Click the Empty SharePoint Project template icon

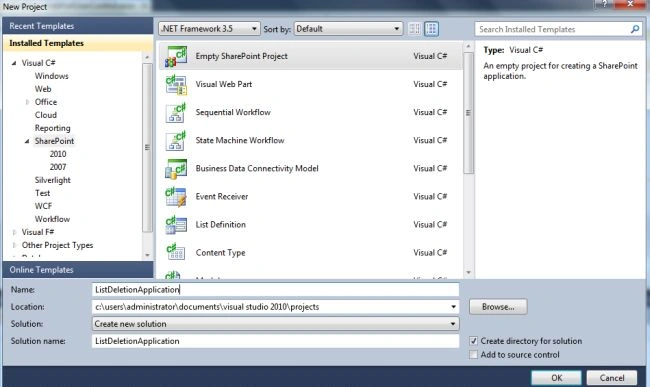(x=176, y=56)
